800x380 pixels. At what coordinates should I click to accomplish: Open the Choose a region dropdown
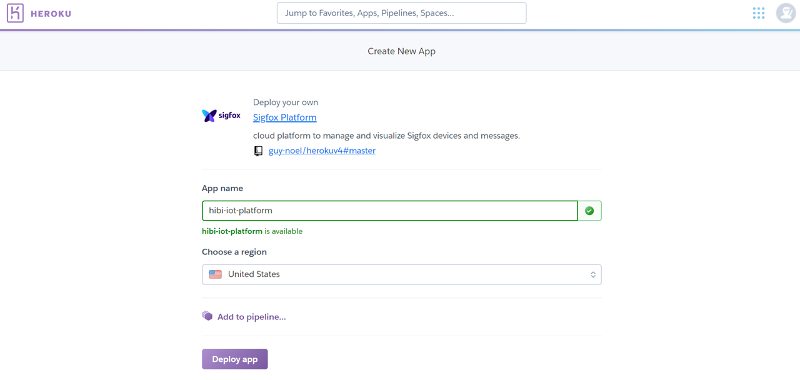coord(402,274)
